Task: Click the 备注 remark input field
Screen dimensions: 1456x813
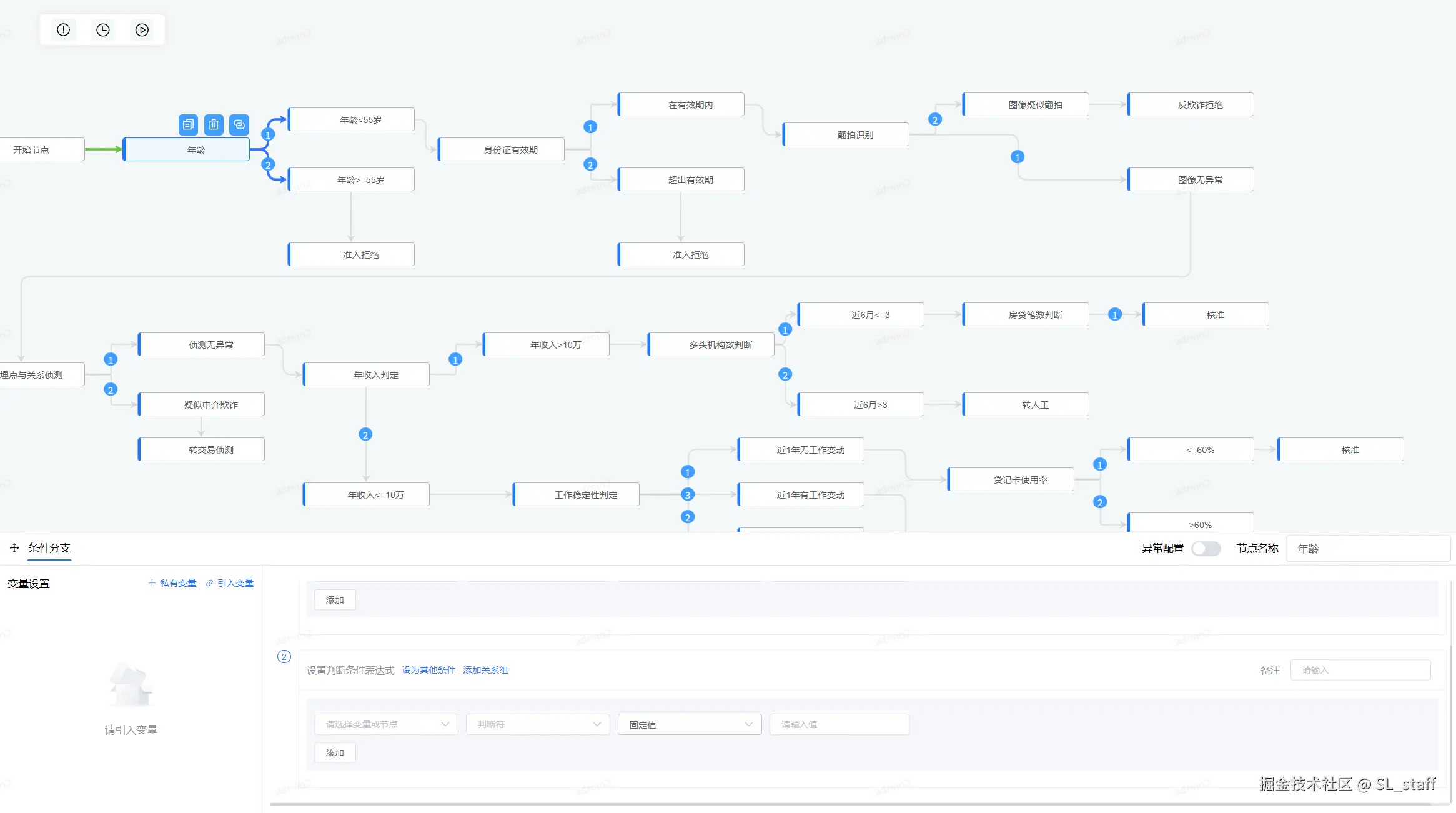Action: (x=1360, y=670)
